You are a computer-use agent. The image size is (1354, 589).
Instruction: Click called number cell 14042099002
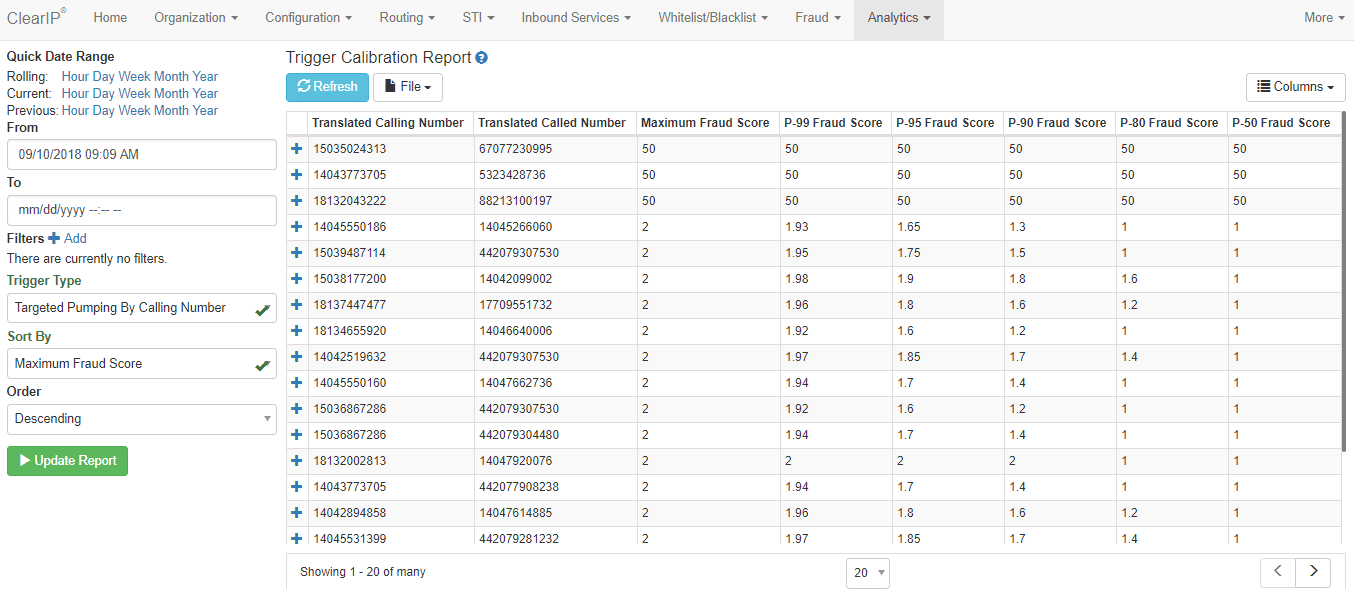click(x=555, y=279)
